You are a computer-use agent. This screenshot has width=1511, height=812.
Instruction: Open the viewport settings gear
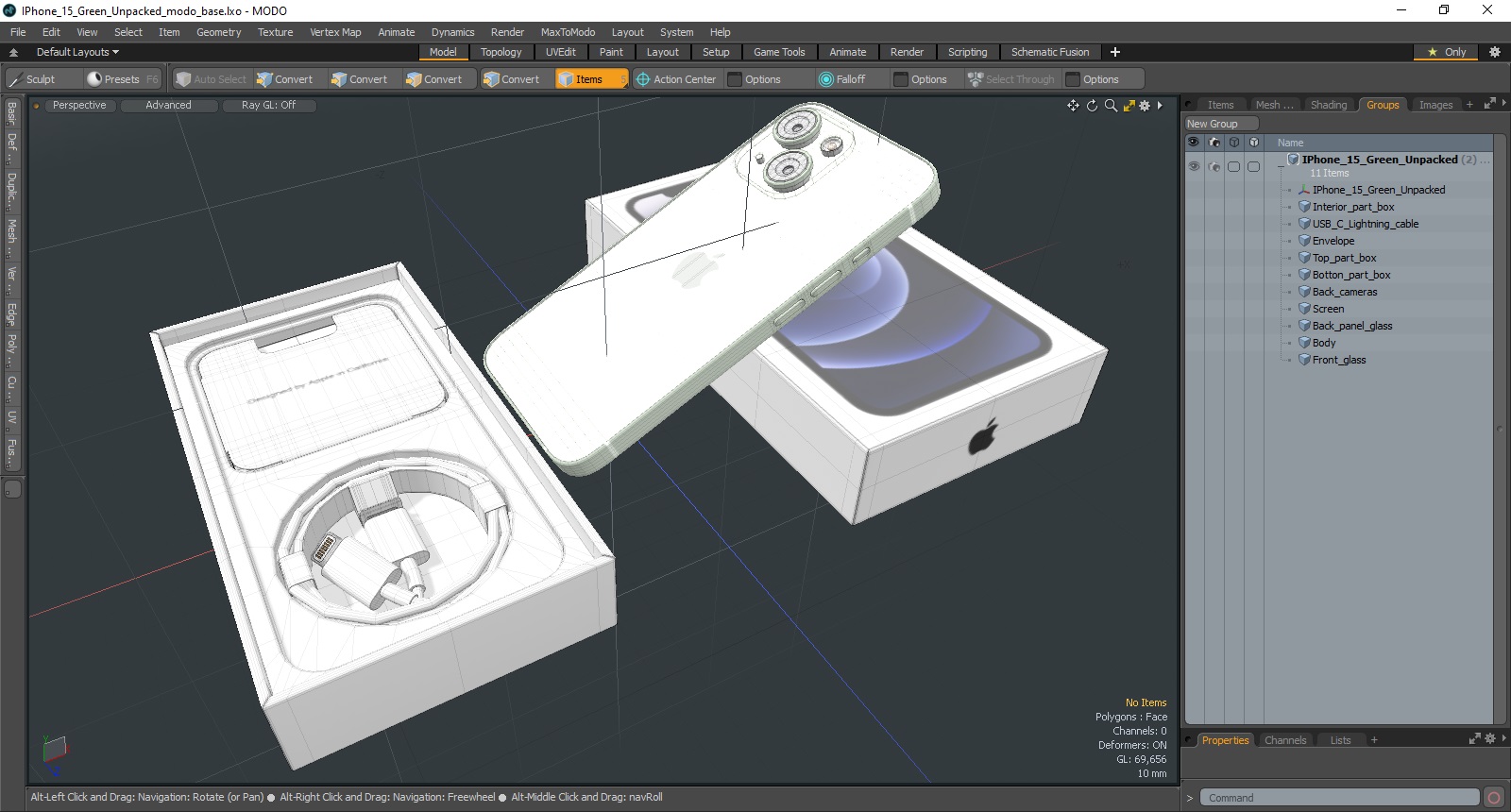click(1145, 106)
